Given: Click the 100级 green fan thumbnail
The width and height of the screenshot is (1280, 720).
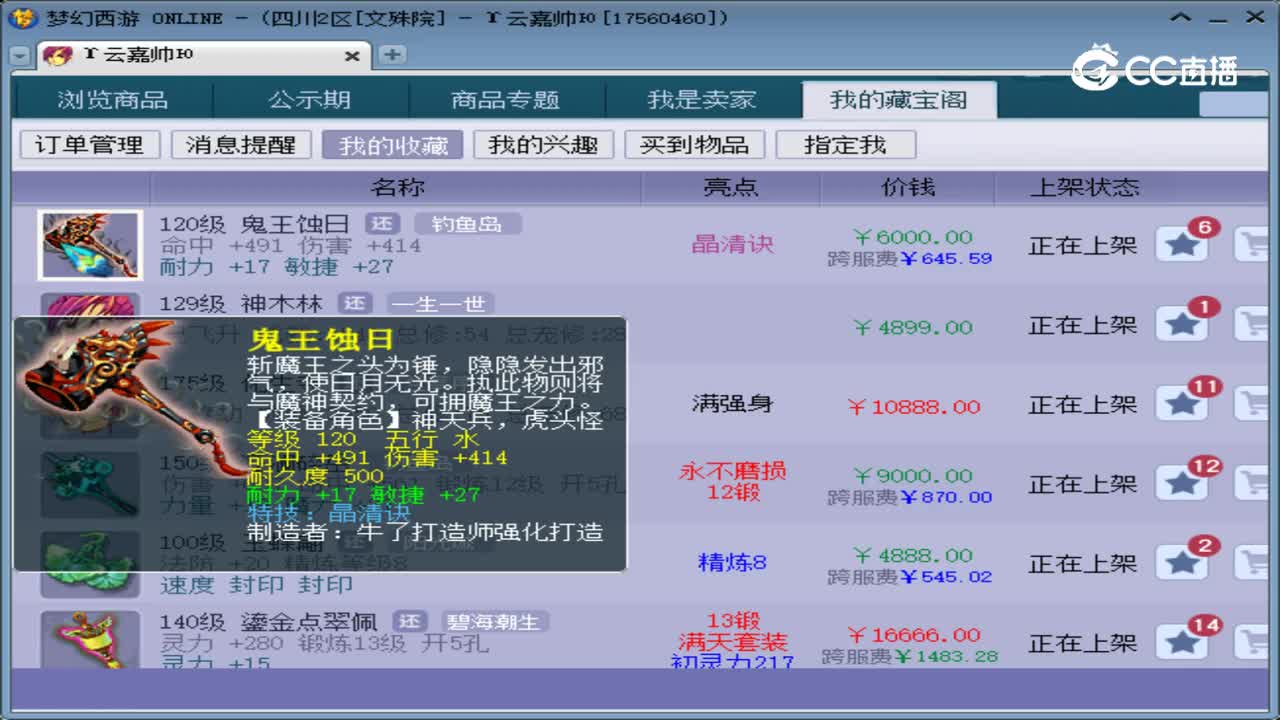Looking at the screenshot, I should click(x=90, y=564).
